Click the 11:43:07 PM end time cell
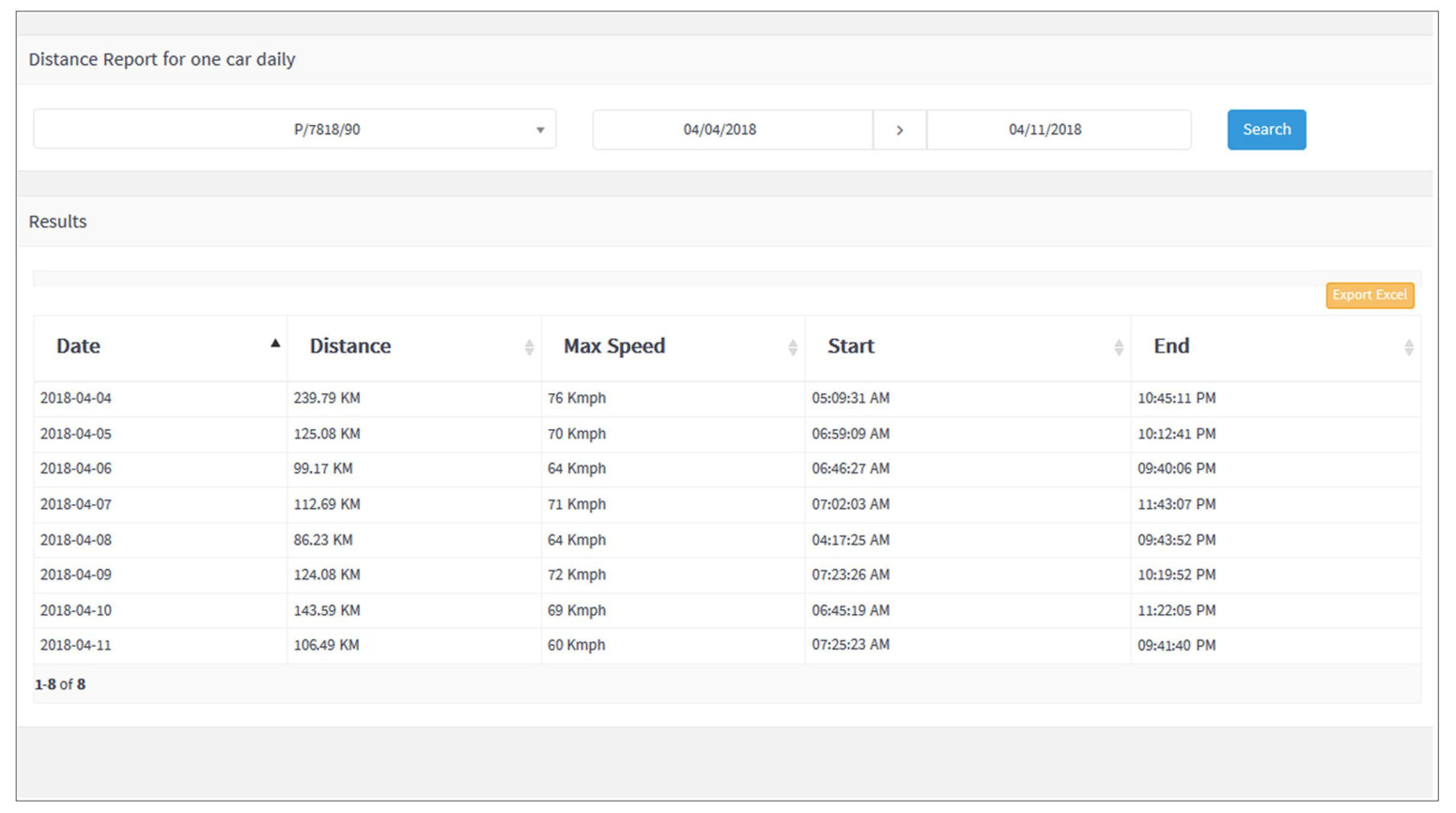 [x=1176, y=504]
